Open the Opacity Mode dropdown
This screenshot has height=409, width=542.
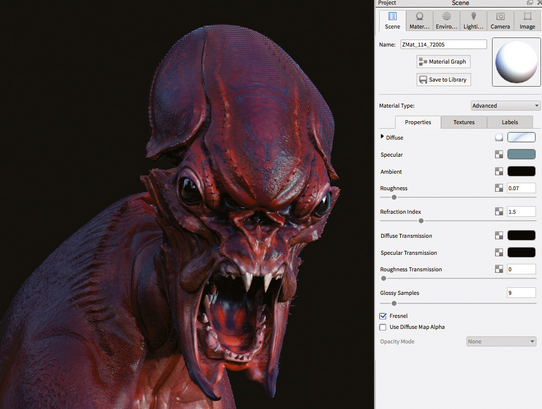coord(501,341)
